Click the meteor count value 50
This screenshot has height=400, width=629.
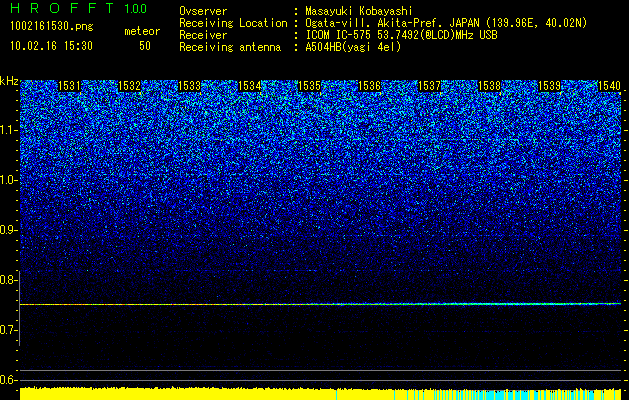click(145, 46)
